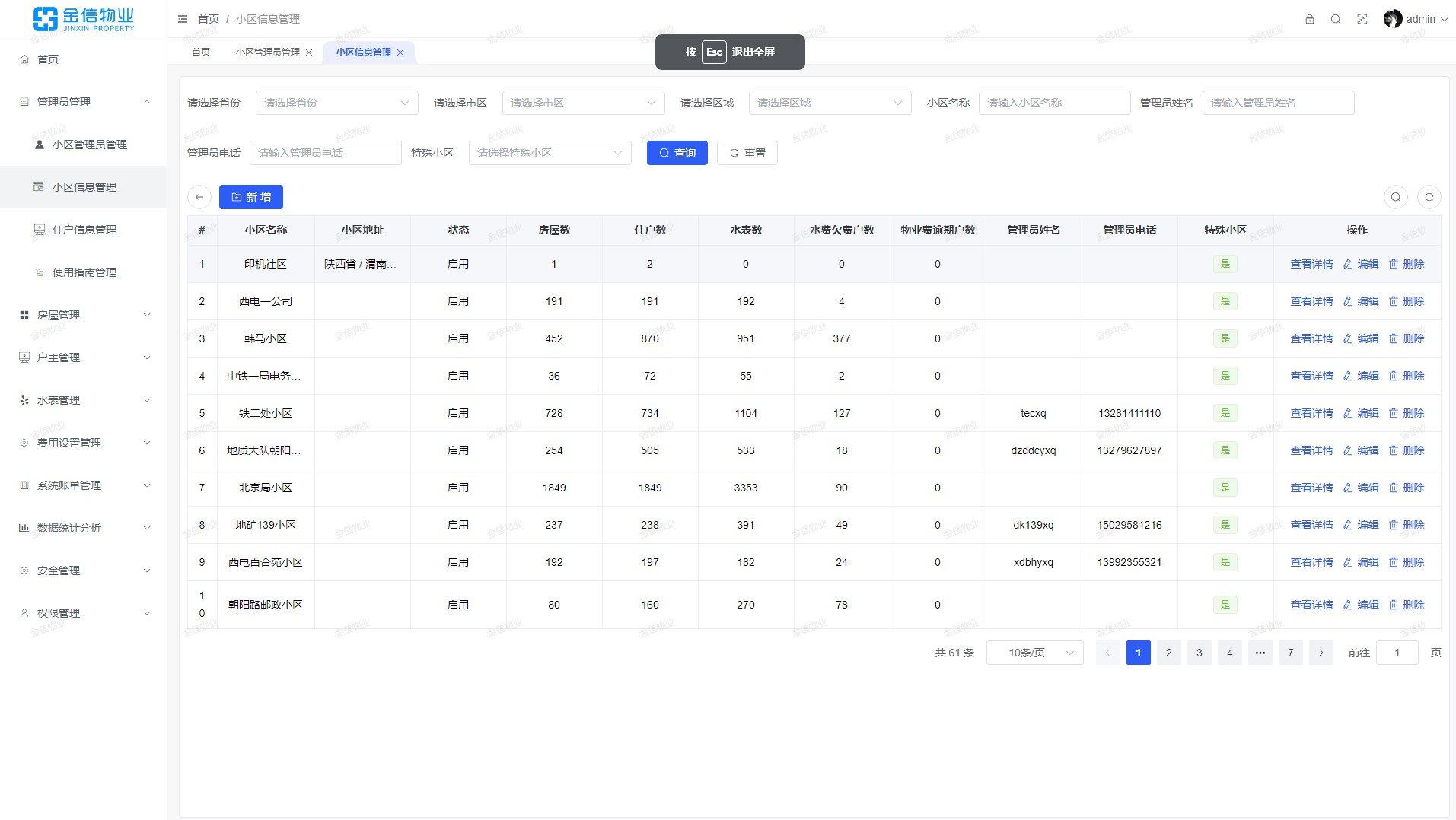Delete the 韩马小区 row

click(x=1407, y=338)
